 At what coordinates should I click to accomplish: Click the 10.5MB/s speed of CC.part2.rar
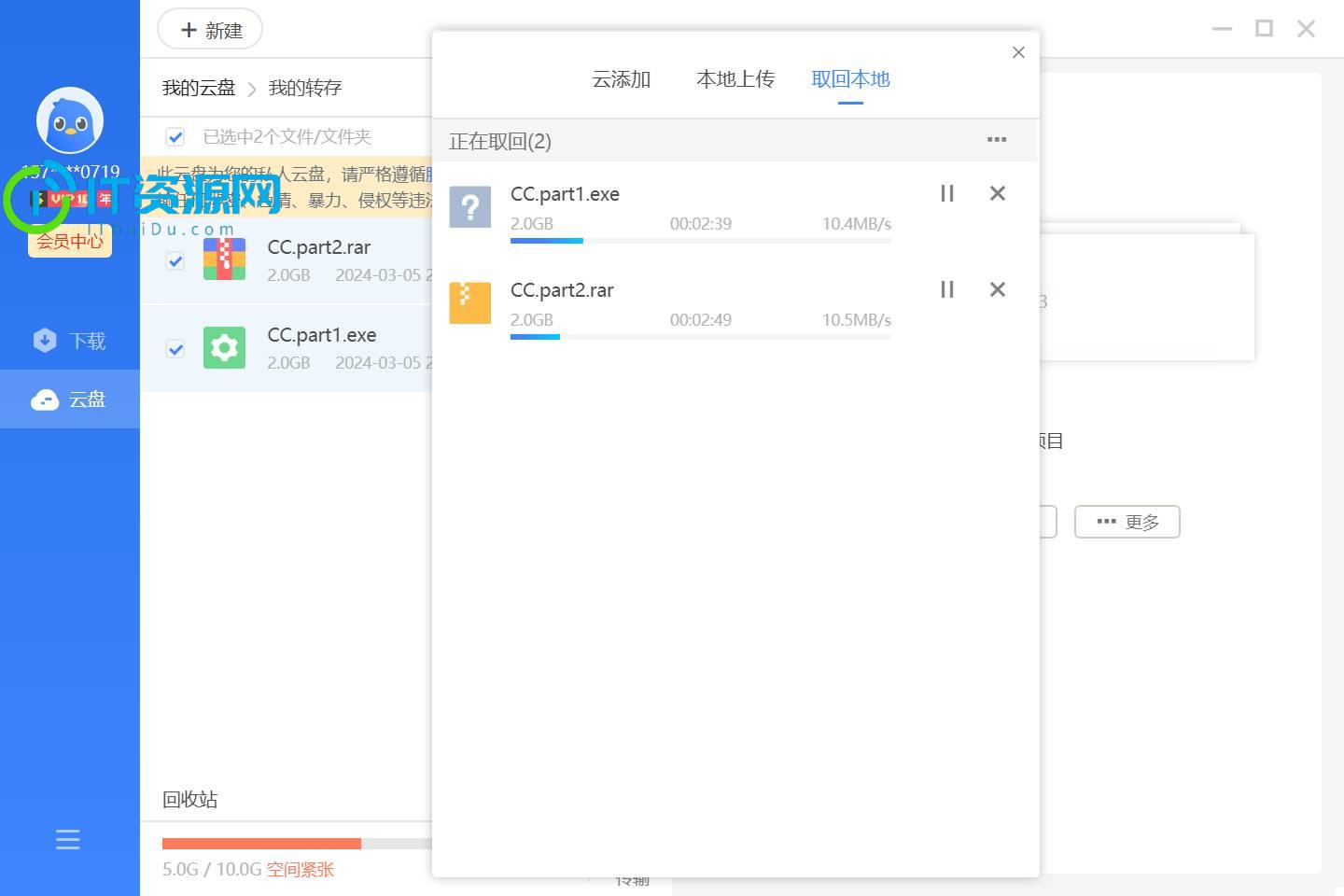click(x=857, y=320)
